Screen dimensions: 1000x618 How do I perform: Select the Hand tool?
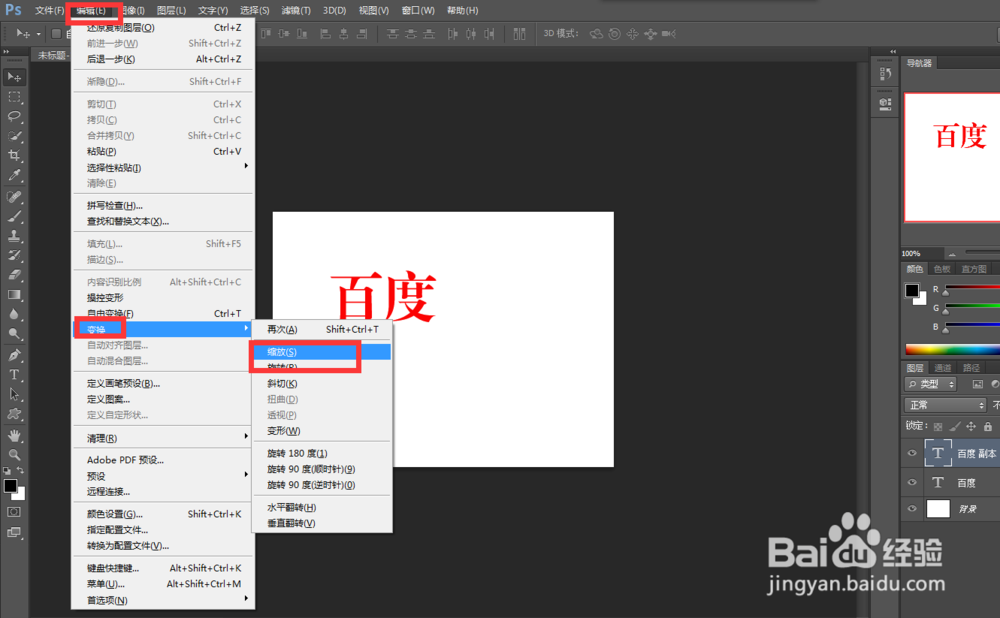[x=14, y=436]
